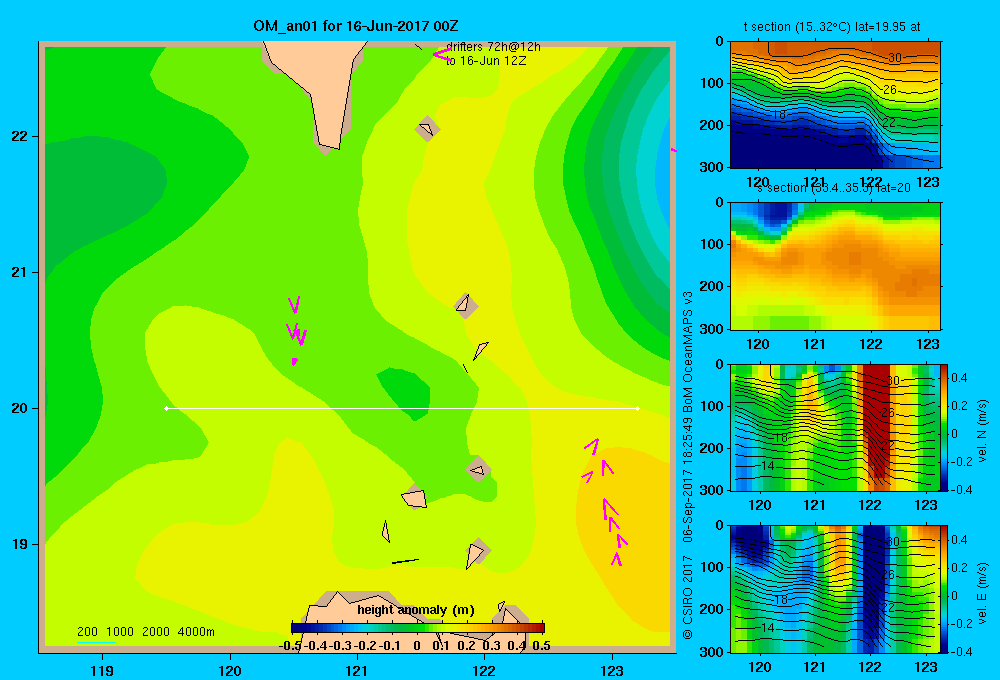Screen dimensions: 1000x680
Task: Click the vel. E vertical colorbar
Action: tap(945, 589)
